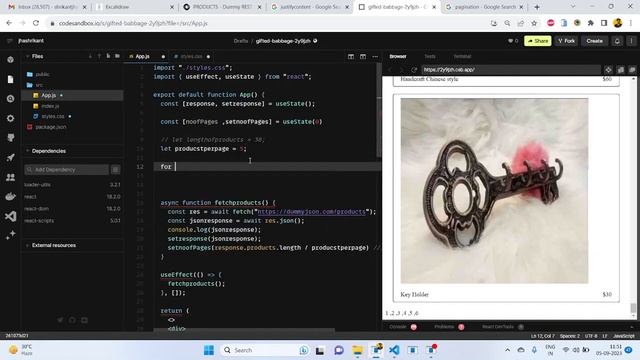
Task: Open the sparkle AI sidebar icon
Action: 11,235
